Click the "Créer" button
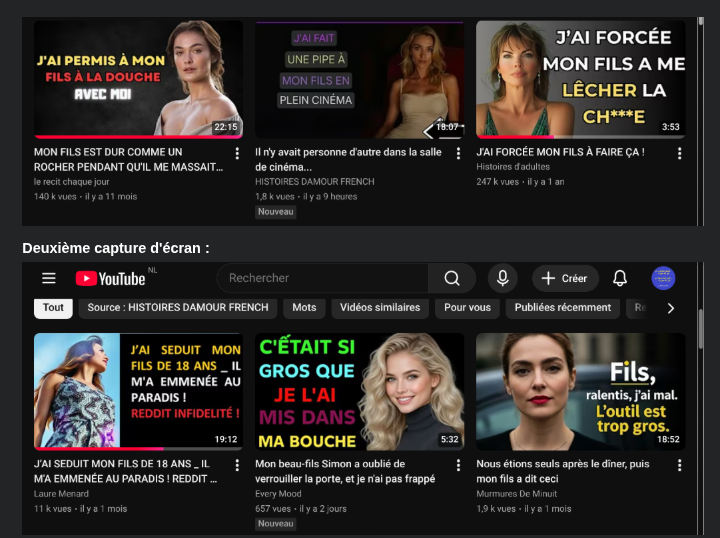The width and height of the screenshot is (720, 538). point(564,278)
